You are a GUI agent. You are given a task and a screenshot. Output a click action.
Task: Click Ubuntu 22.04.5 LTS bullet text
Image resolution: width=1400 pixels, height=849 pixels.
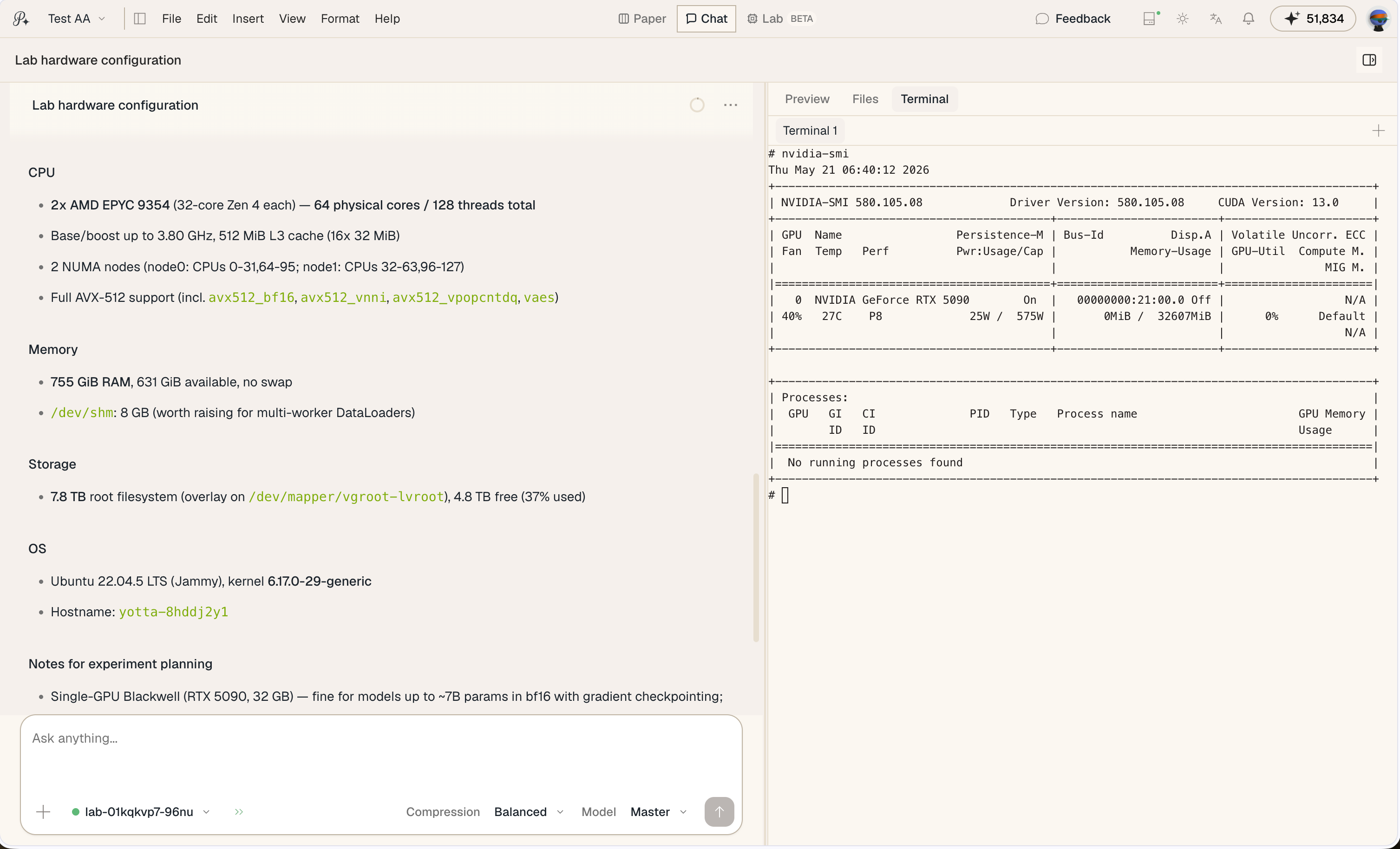coord(211,581)
